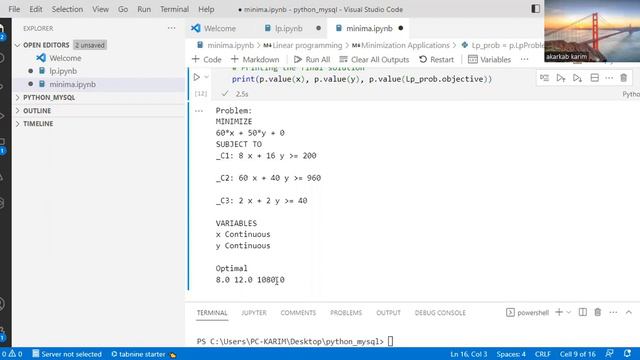Switch to the JUPYTER panel tab
The image size is (640, 360).
(x=253, y=313)
